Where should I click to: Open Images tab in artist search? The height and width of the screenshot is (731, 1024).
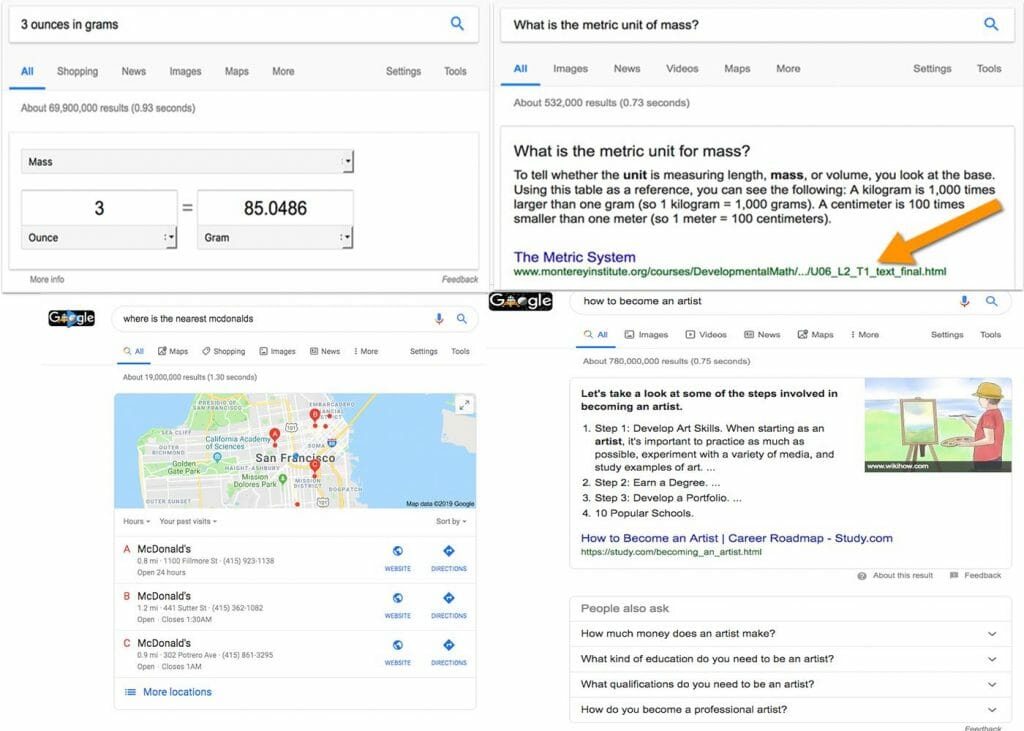647,334
